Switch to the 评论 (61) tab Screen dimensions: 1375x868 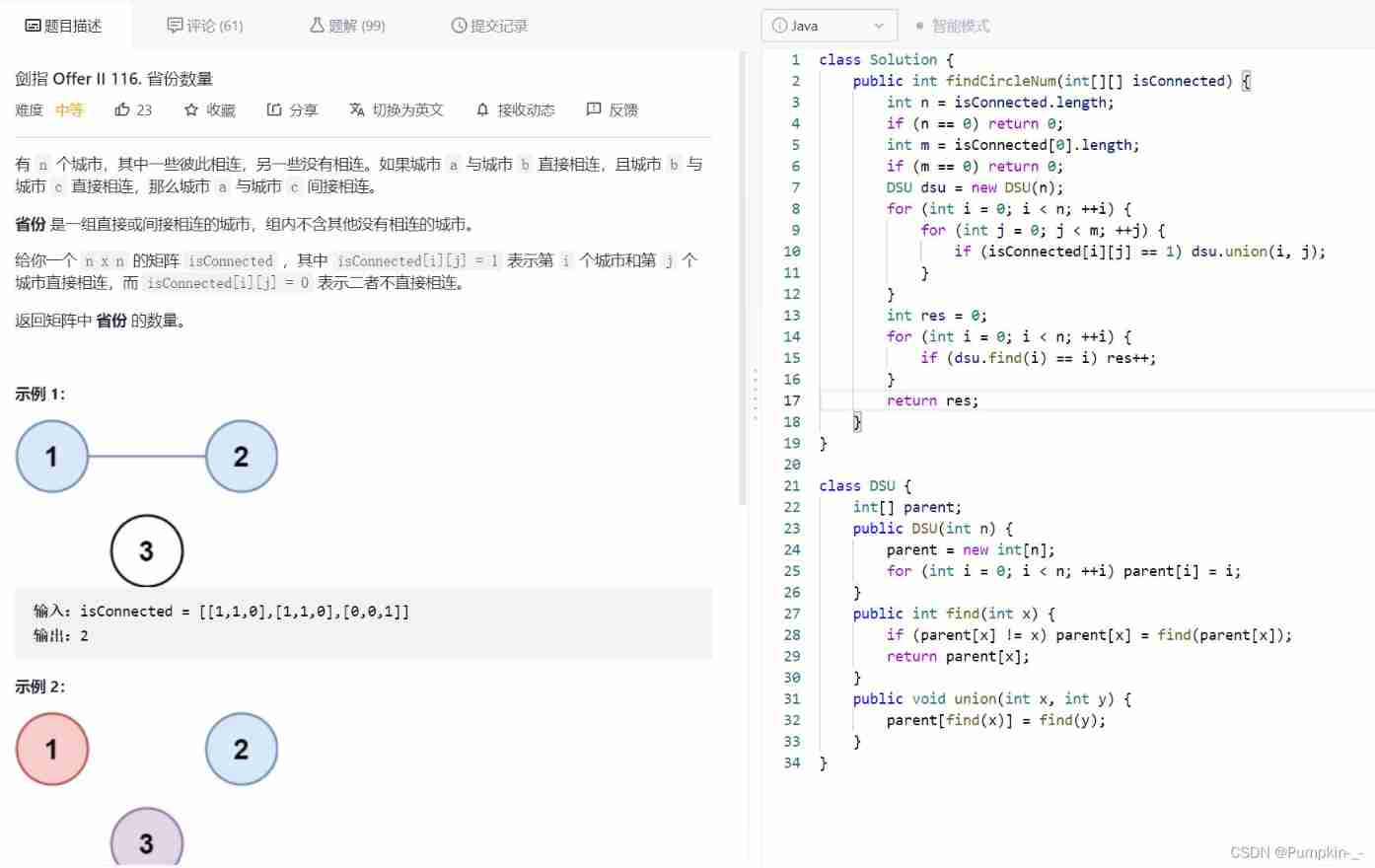coord(204,26)
